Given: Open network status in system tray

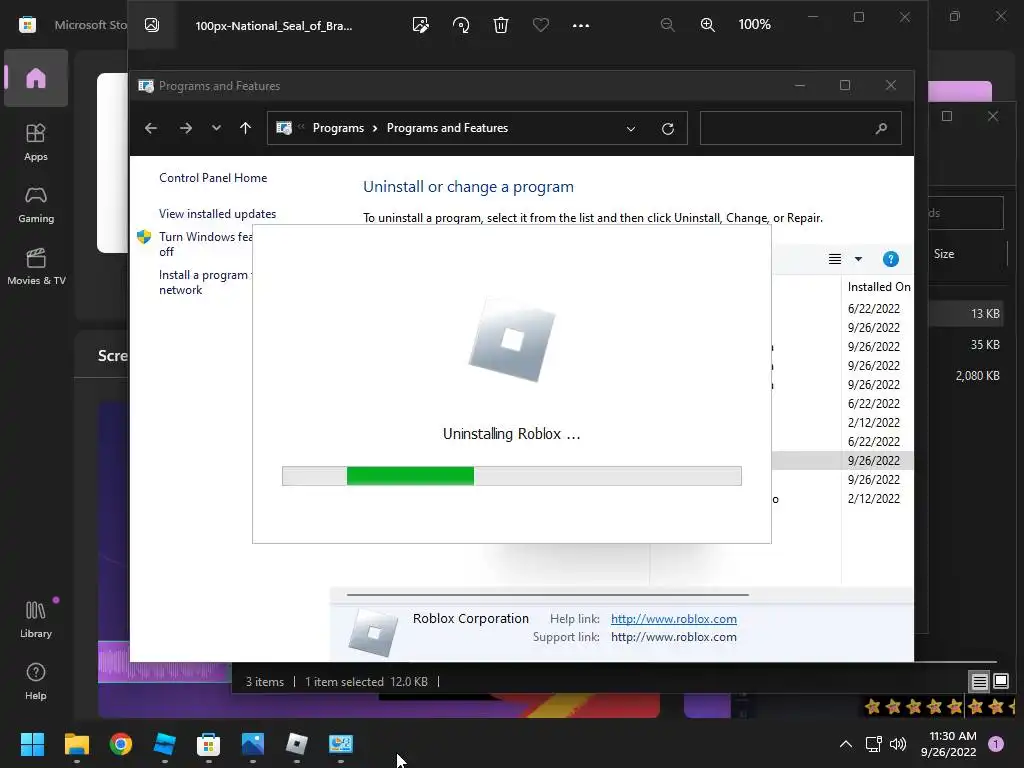Looking at the screenshot, I should point(874,744).
